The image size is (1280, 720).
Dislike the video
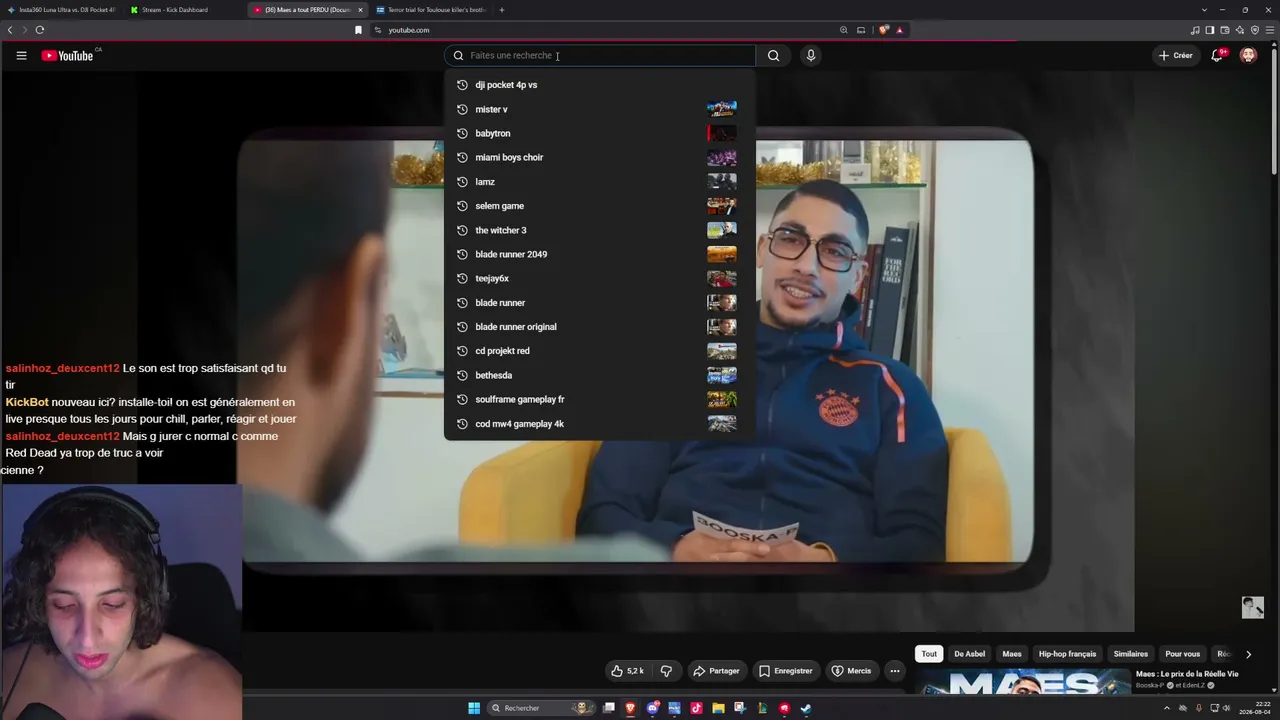tap(666, 671)
